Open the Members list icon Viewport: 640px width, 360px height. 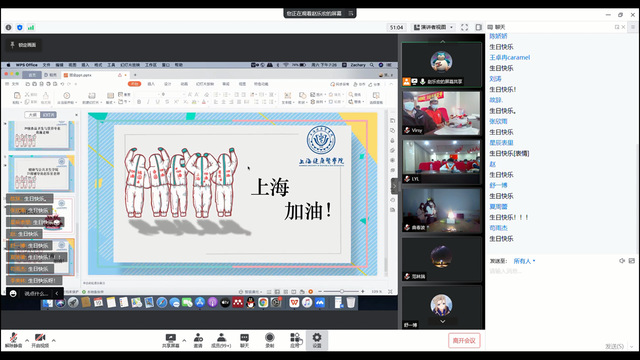pyautogui.click(x=221, y=340)
